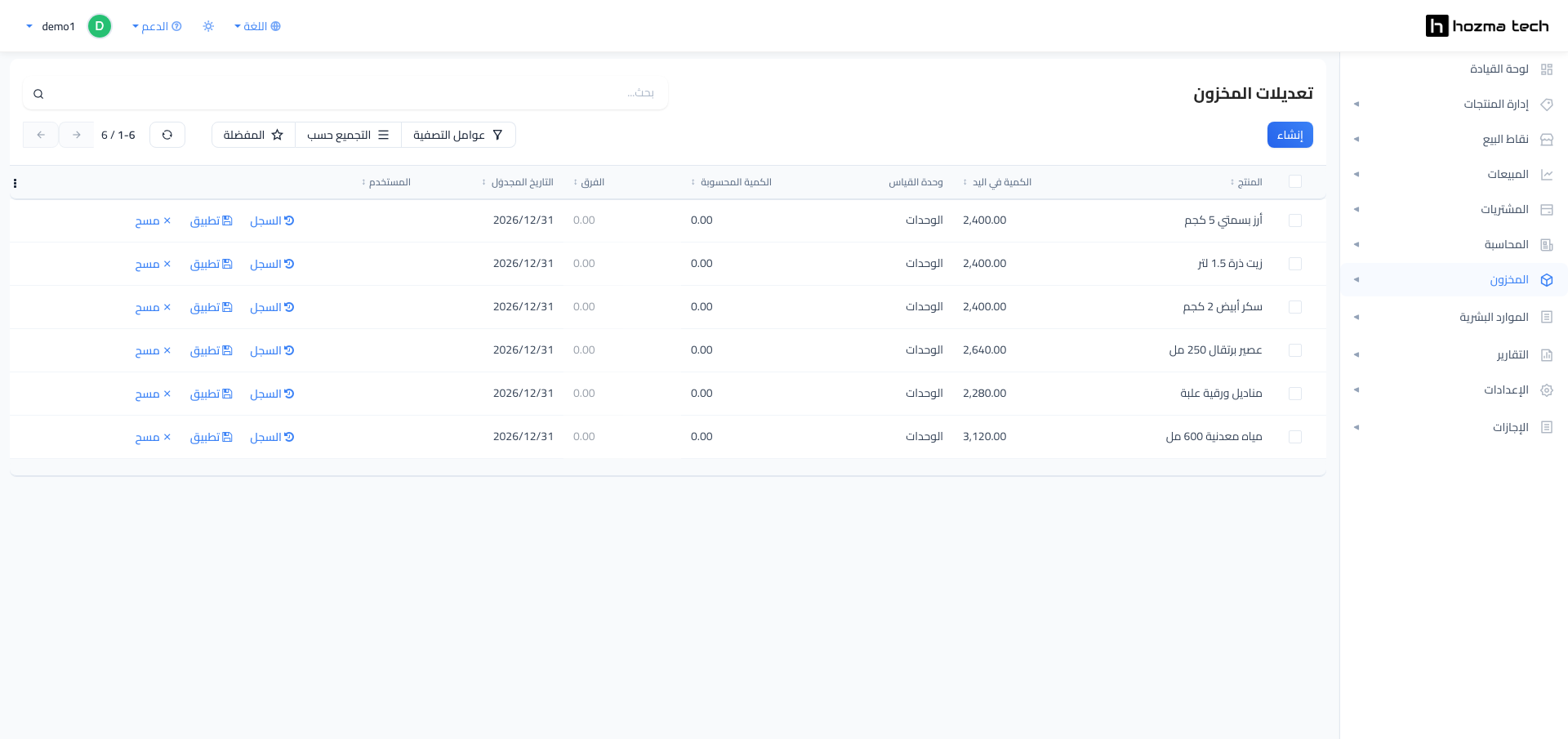Go to the next page arrow
The image size is (1568, 739).
pos(77,135)
